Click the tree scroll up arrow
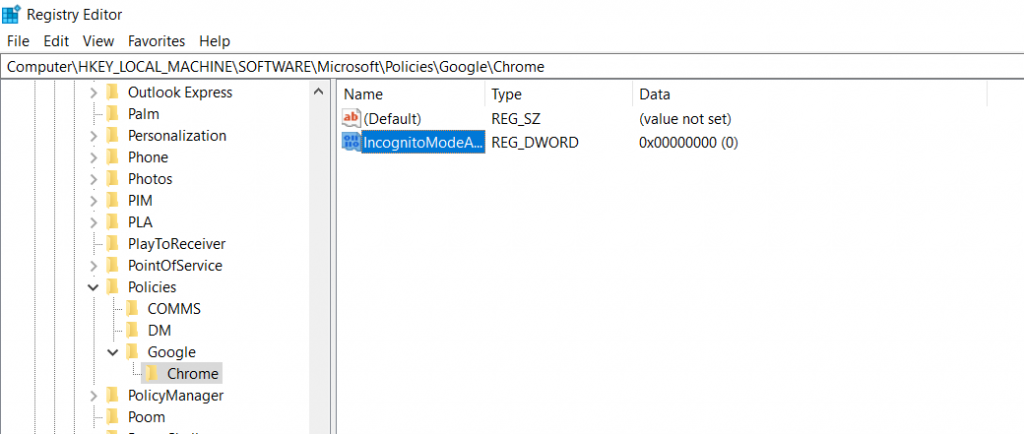This screenshot has width=1024, height=434. click(x=319, y=93)
